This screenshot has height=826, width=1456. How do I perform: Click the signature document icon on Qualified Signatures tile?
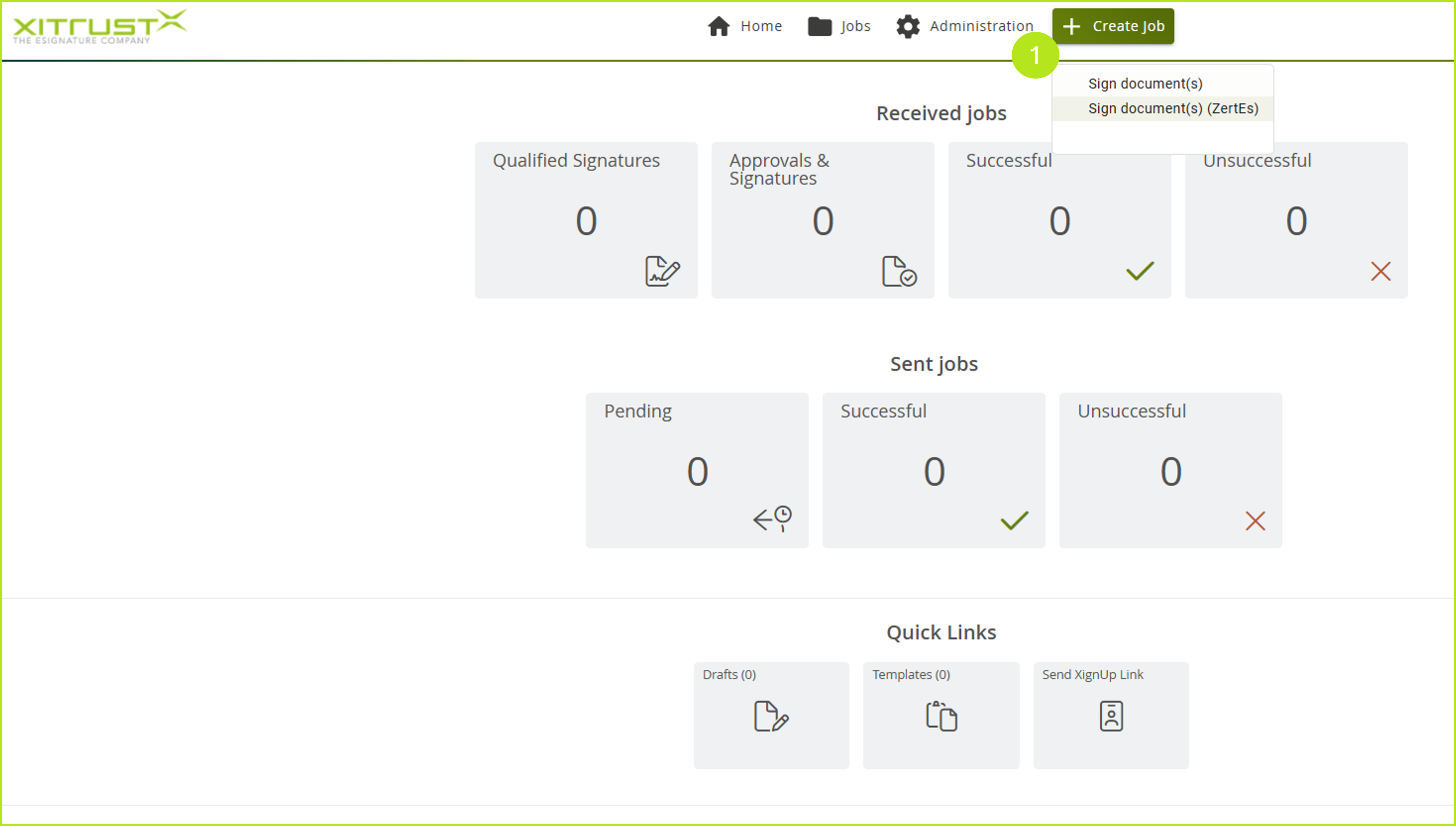(662, 271)
